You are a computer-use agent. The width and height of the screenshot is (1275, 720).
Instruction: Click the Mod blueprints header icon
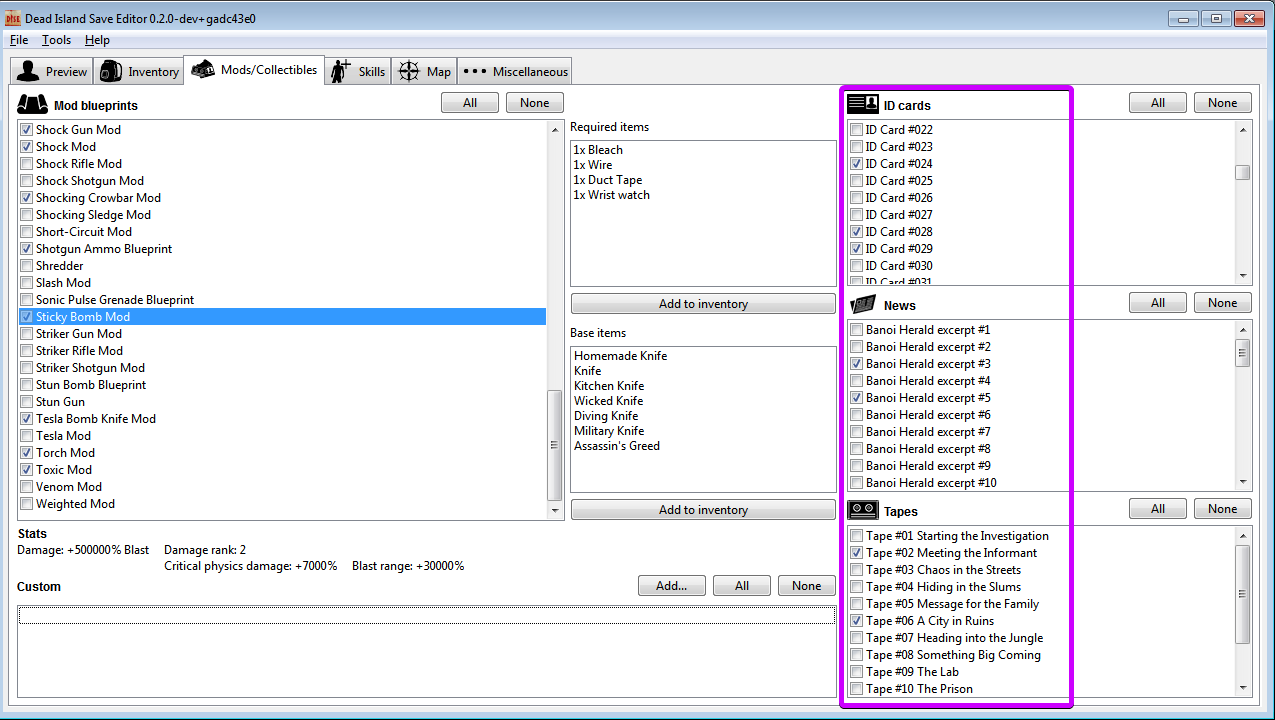pos(33,104)
